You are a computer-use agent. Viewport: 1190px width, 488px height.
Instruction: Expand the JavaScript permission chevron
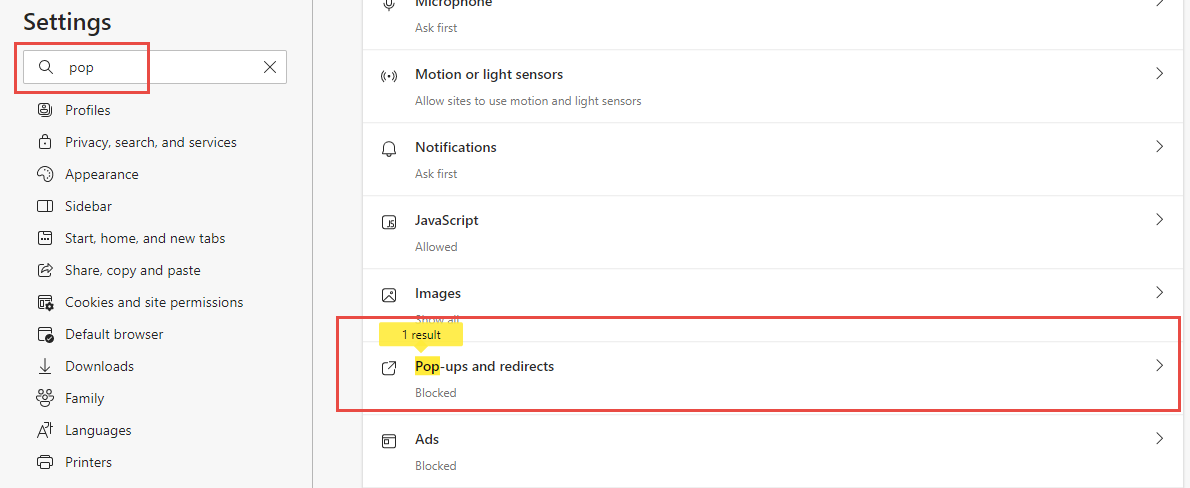click(1159, 220)
